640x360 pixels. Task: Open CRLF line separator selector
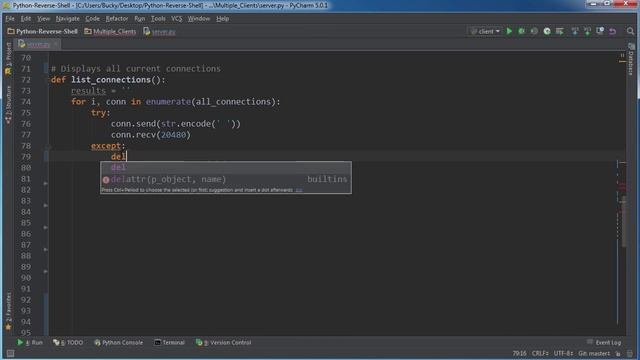pos(540,353)
